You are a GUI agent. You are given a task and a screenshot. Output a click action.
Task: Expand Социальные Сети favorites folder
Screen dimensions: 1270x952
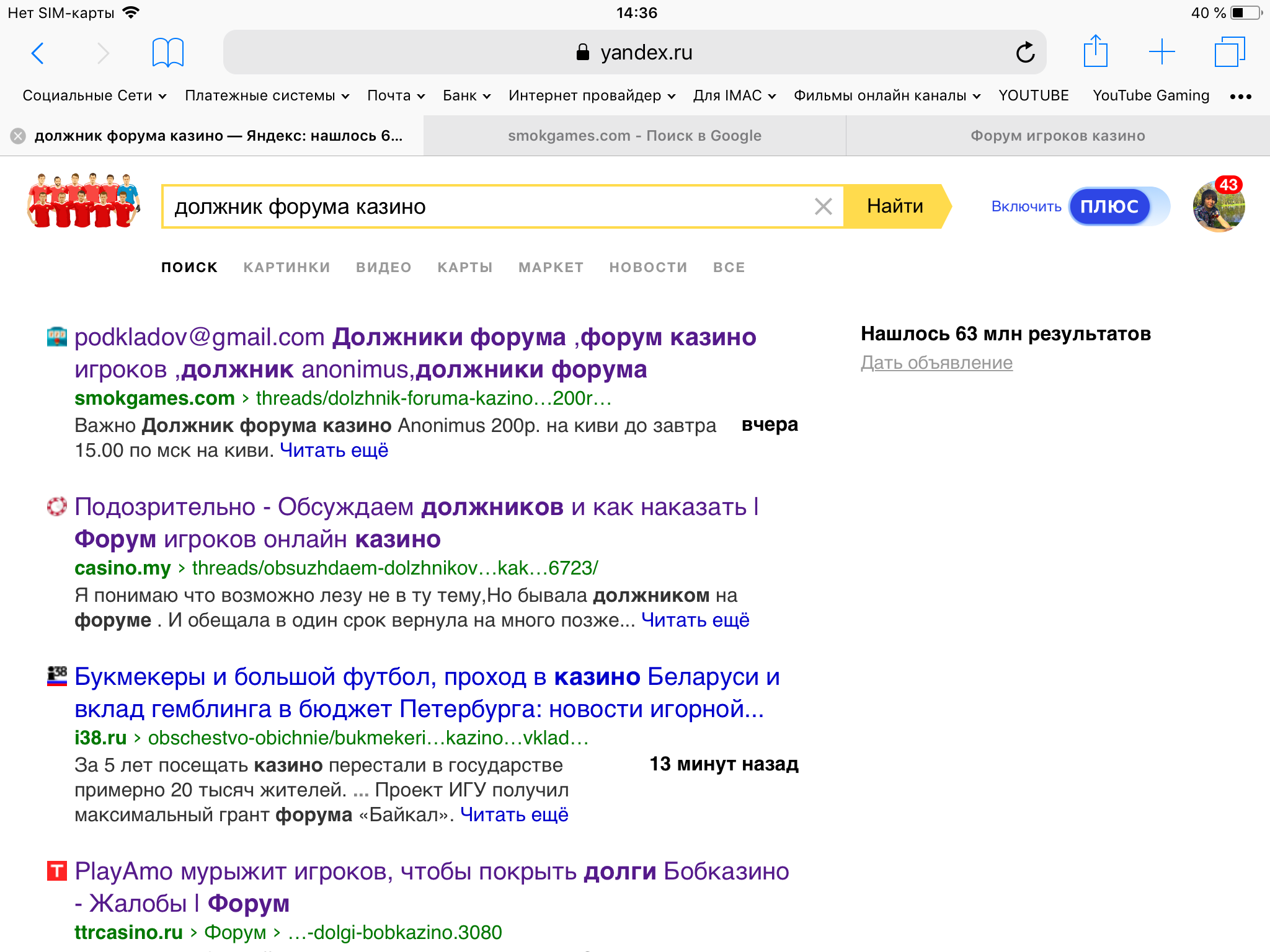click(x=94, y=95)
